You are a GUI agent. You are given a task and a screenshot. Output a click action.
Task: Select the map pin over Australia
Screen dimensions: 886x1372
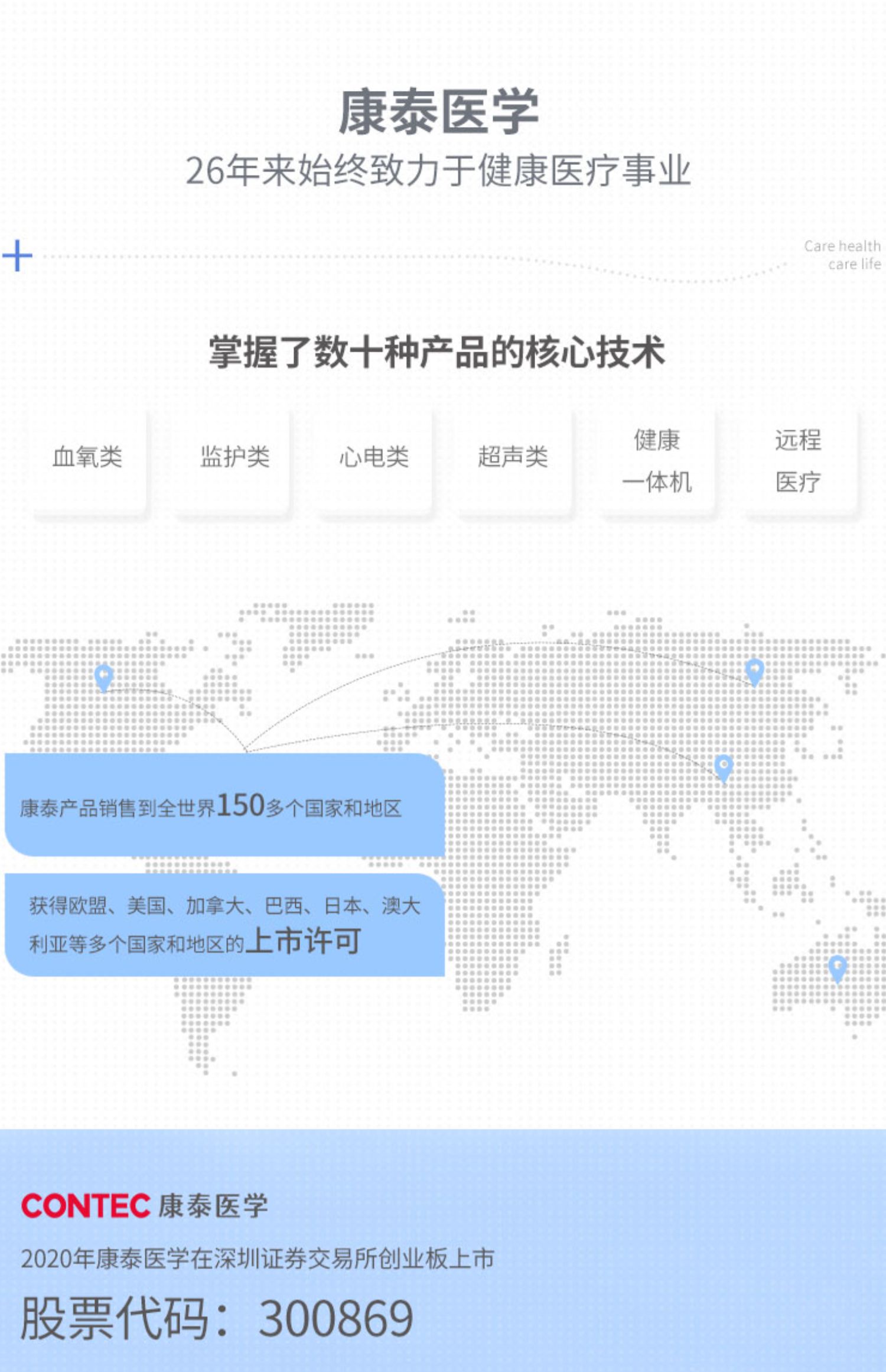tap(838, 969)
